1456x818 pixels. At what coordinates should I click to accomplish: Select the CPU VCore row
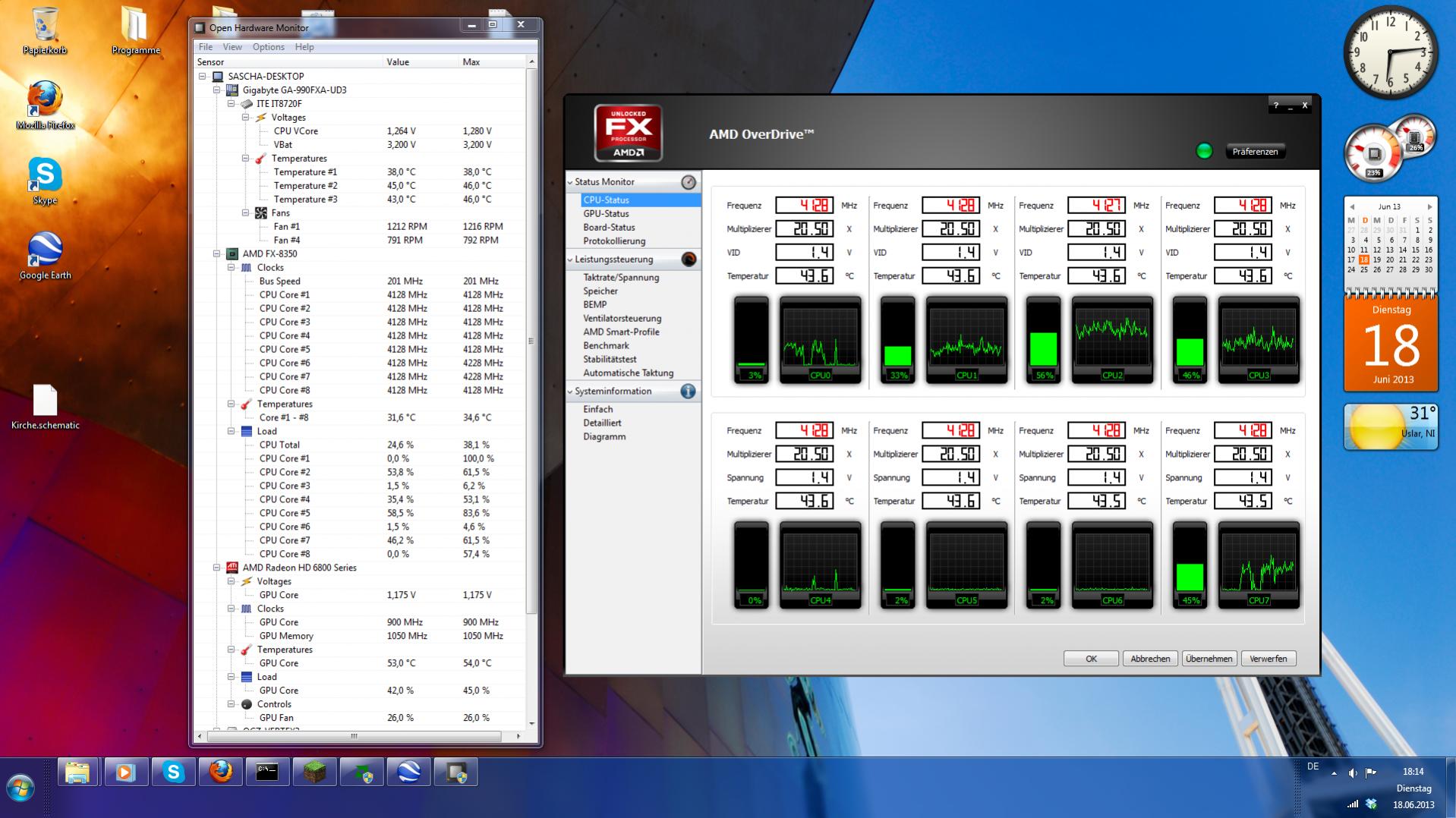pyautogui.click(x=360, y=131)
